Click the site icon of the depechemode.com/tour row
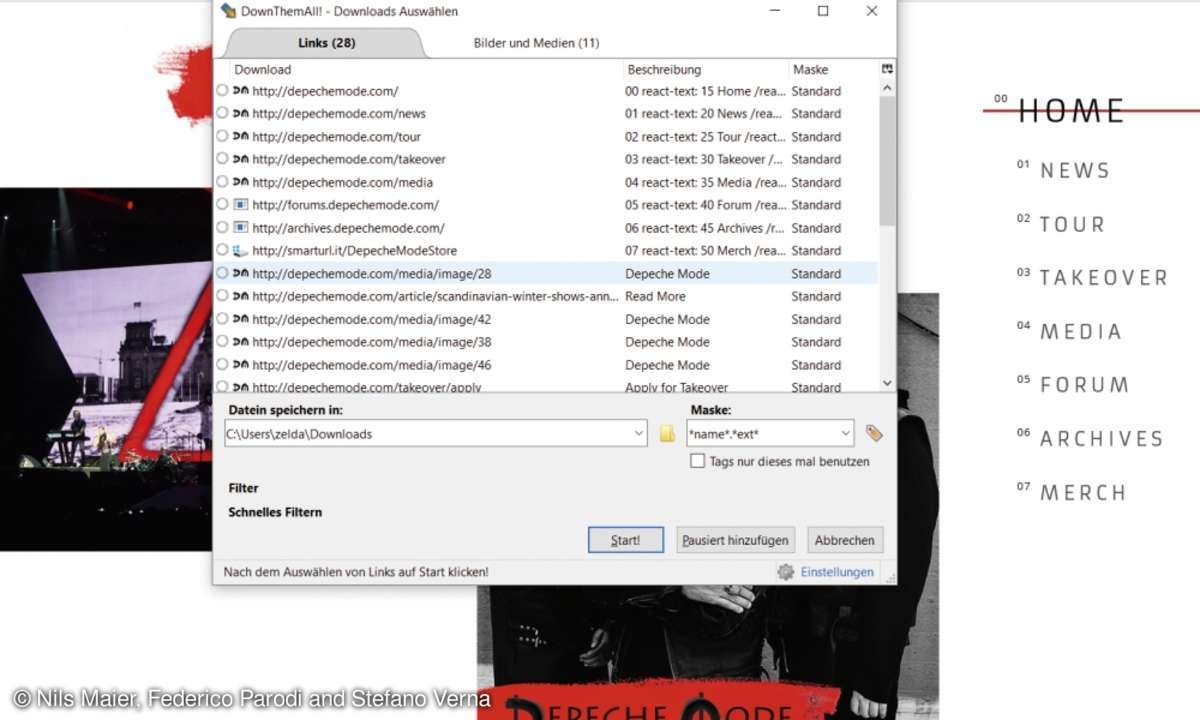The height and width of the screenshot is (720, 1200). pos(240,137)
